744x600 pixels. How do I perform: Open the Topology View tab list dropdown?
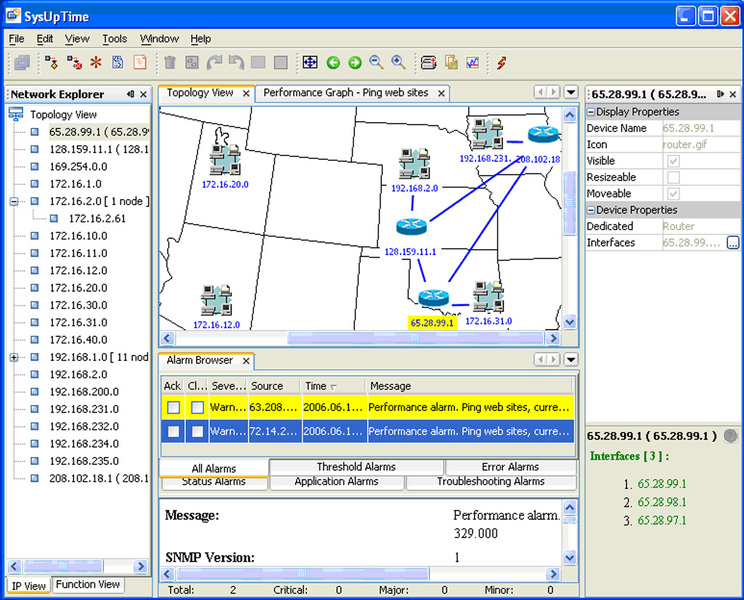point(571,92)
